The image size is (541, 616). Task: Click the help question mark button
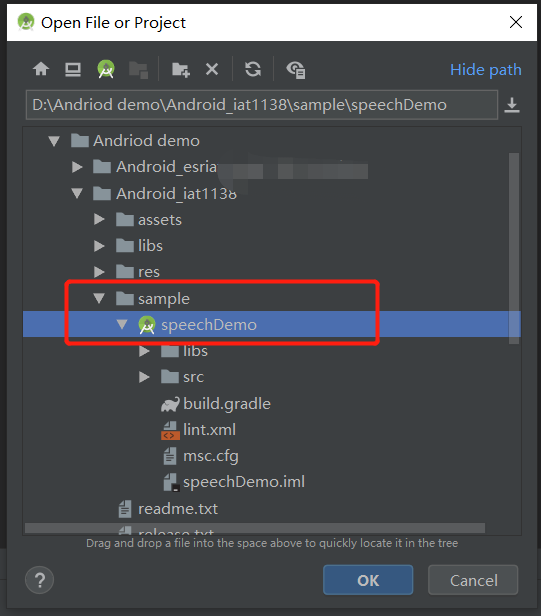[x=40, y=580]
